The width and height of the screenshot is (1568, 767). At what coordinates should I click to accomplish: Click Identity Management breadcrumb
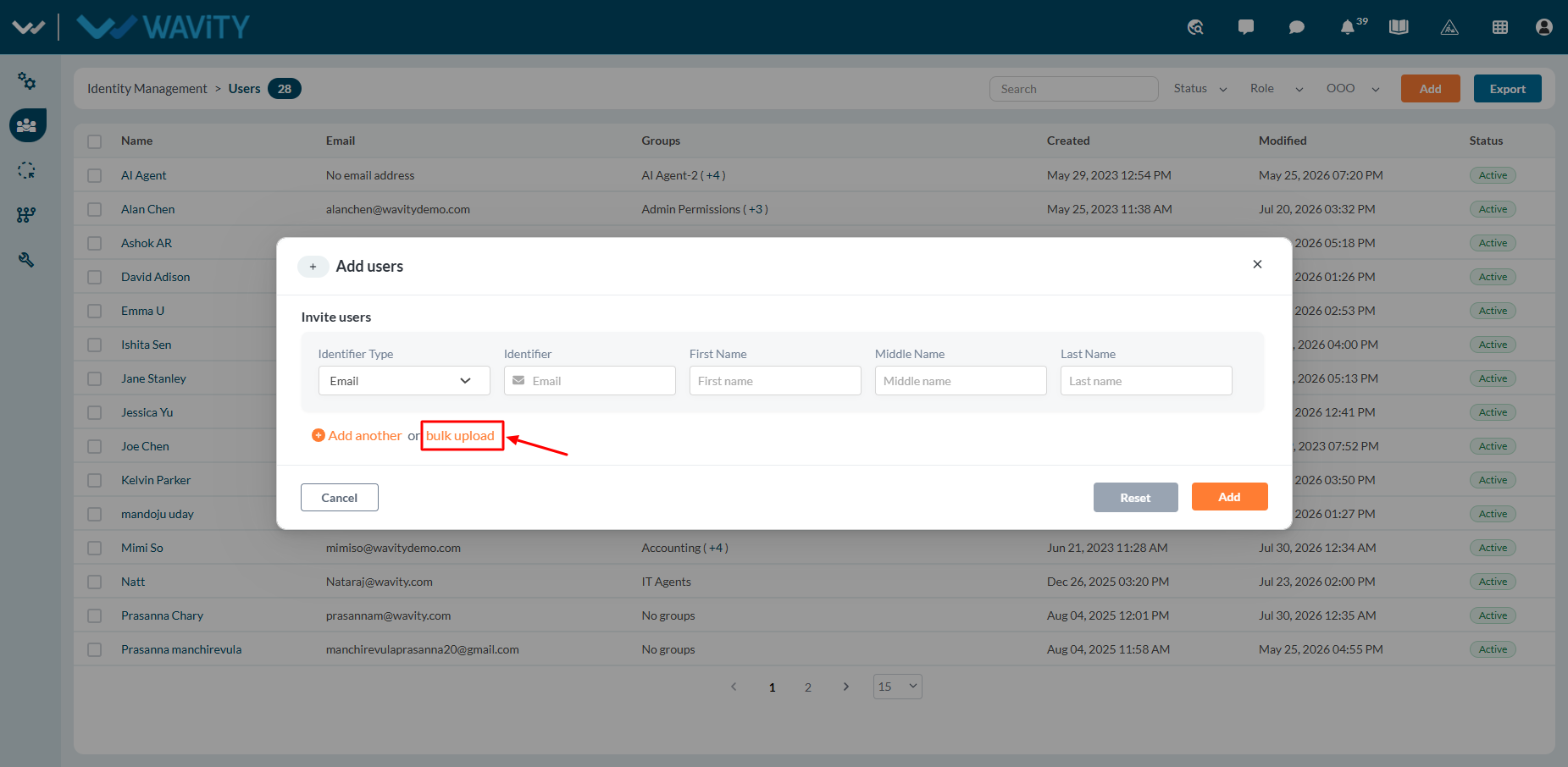147,89
